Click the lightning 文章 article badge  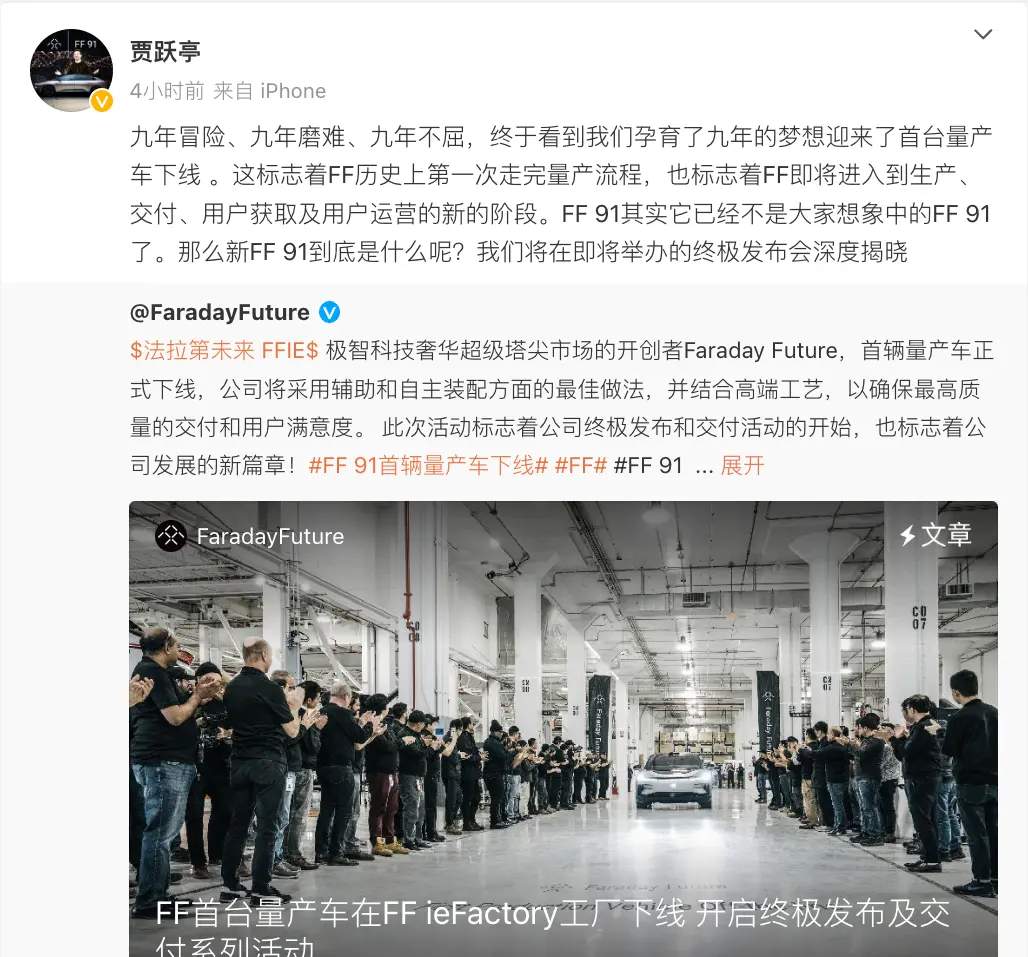(x=936, y=535)
